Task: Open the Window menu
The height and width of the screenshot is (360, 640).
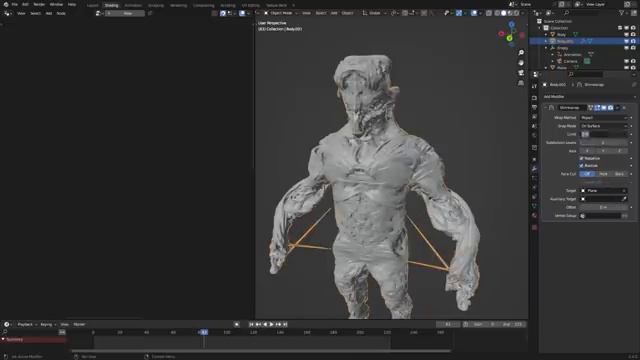Action: (56, 4)
